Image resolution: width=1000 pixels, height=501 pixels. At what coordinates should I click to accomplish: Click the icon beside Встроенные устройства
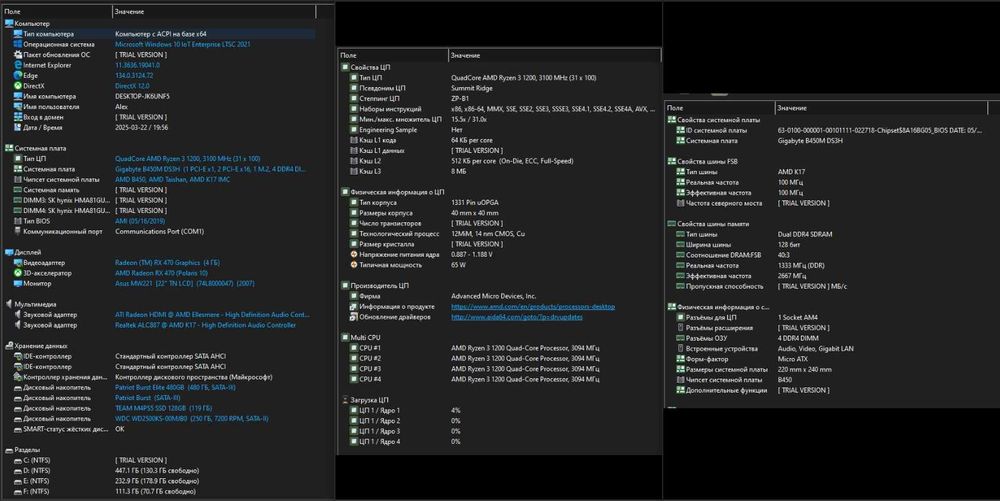click(680, 349)
